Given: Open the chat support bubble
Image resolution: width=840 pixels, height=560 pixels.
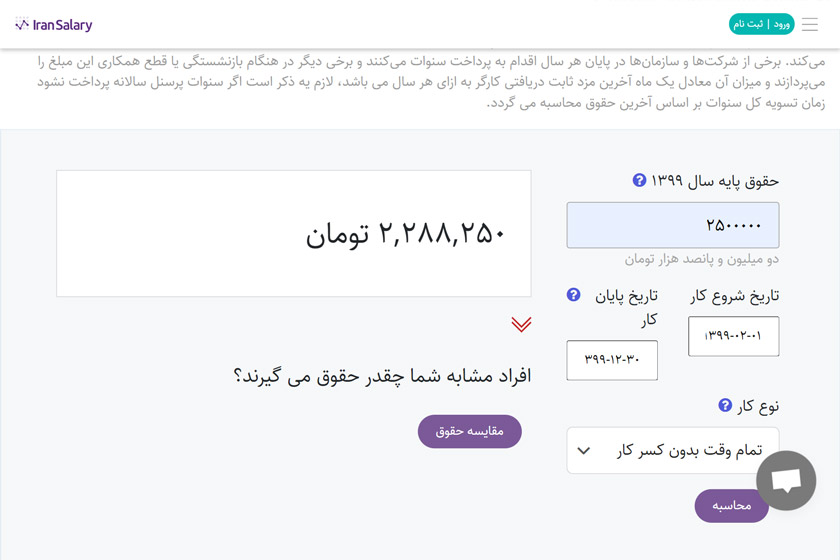Looking at the screenshot, I should [786, 481].
